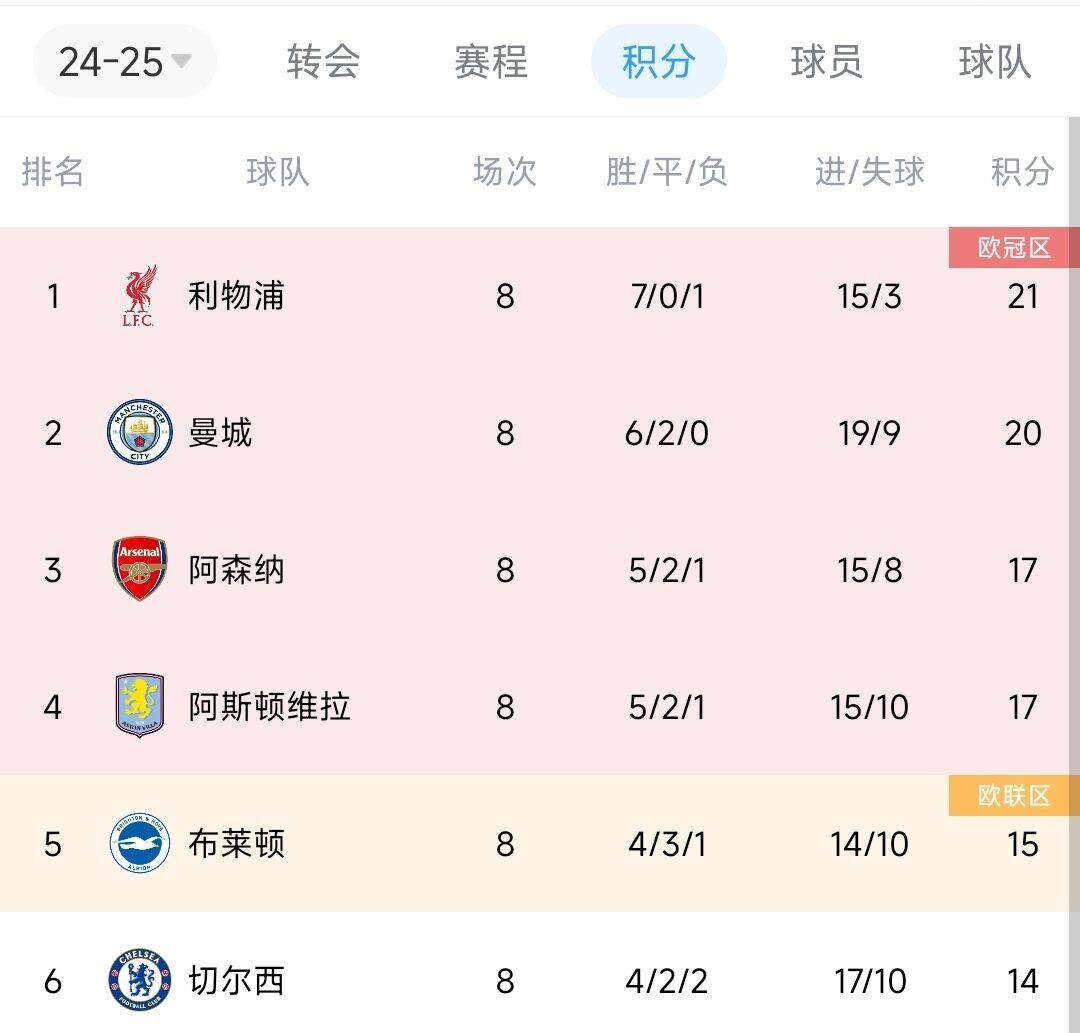Viewport: 1080px width, 1033px height.
Task: Select the 积分 standings tab
Action: coord(658,62)
